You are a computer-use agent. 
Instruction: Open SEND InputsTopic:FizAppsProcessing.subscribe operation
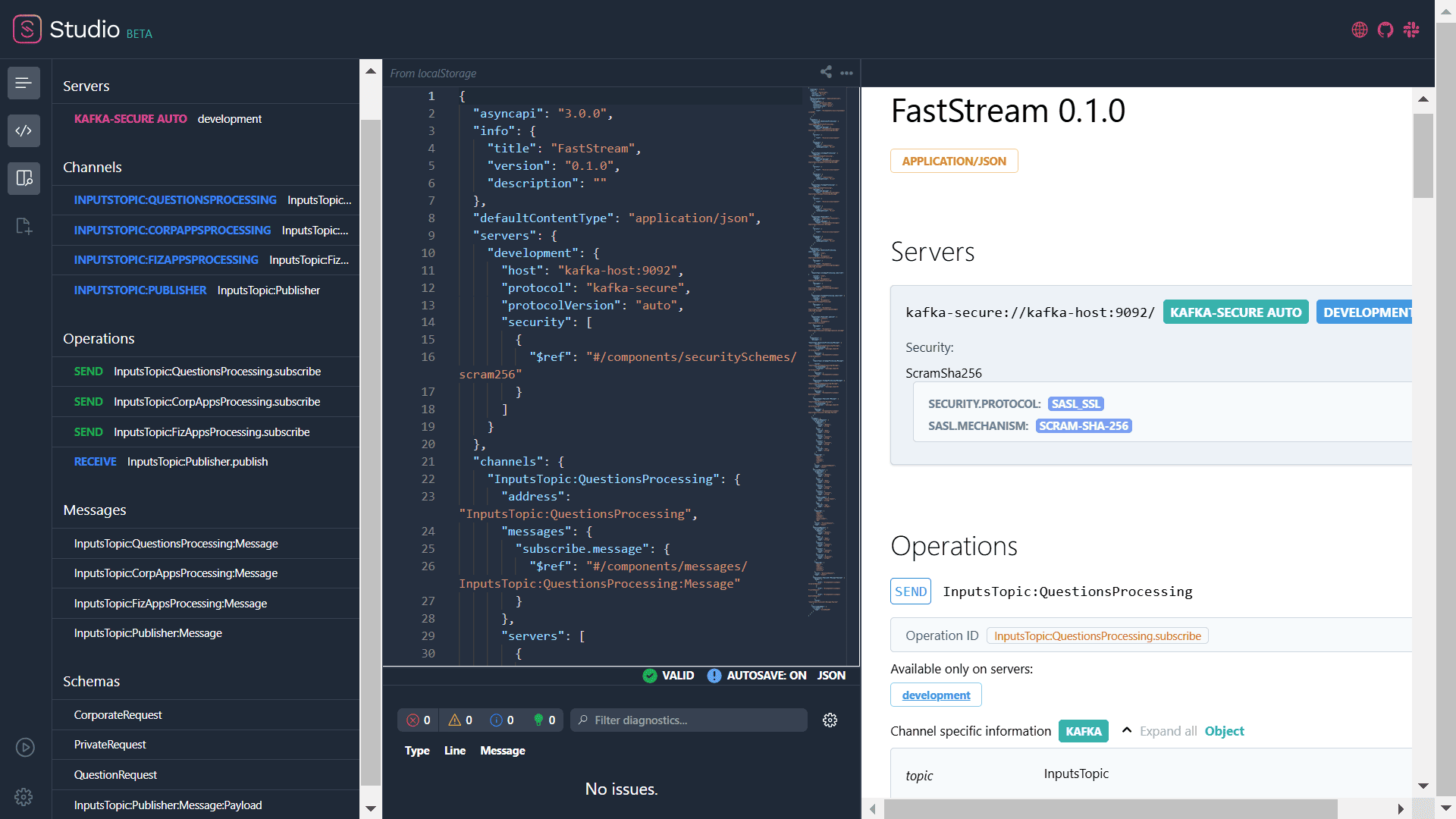click(206, 432)
